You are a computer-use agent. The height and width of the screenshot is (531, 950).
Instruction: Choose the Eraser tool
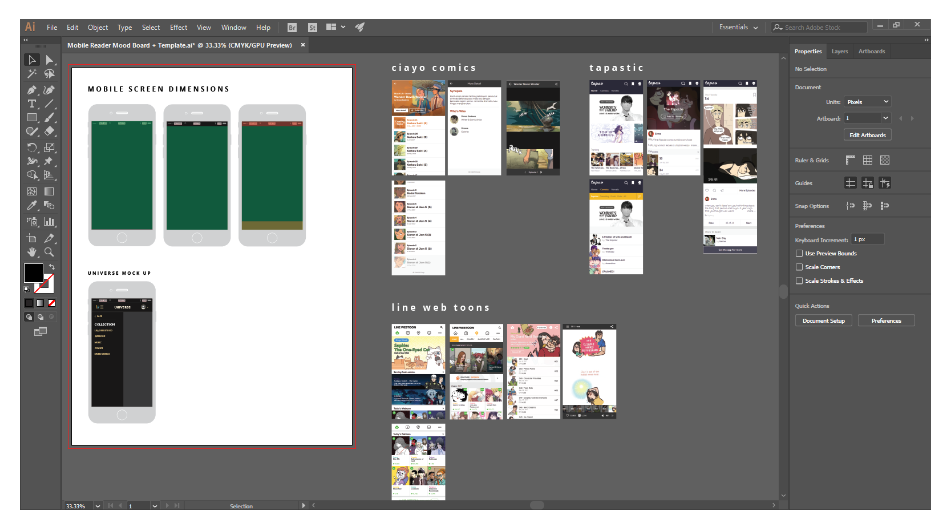pos(49,132)
